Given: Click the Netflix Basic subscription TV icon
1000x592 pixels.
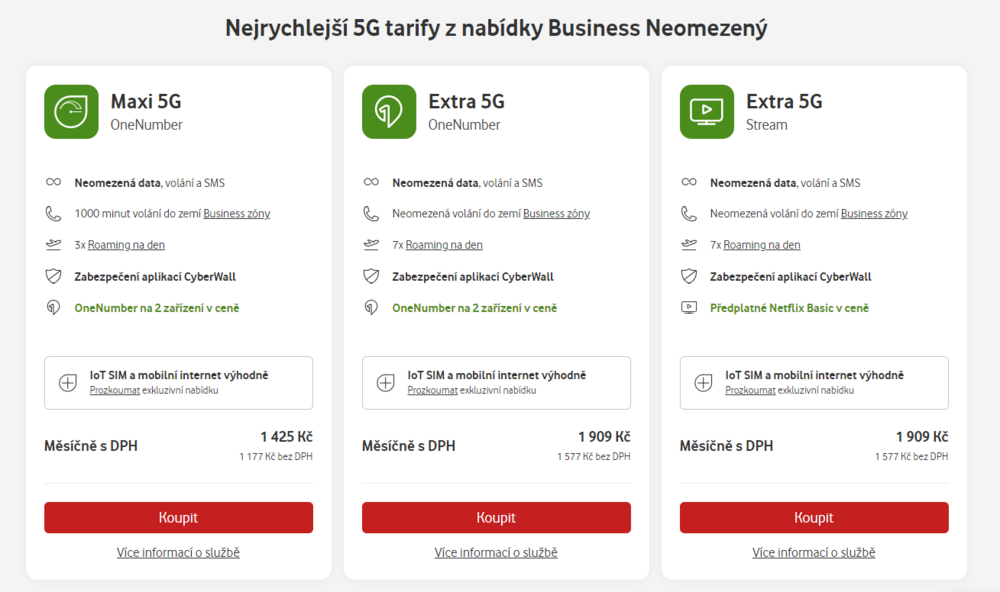Looking at the screenshot, I should (689, 308).
